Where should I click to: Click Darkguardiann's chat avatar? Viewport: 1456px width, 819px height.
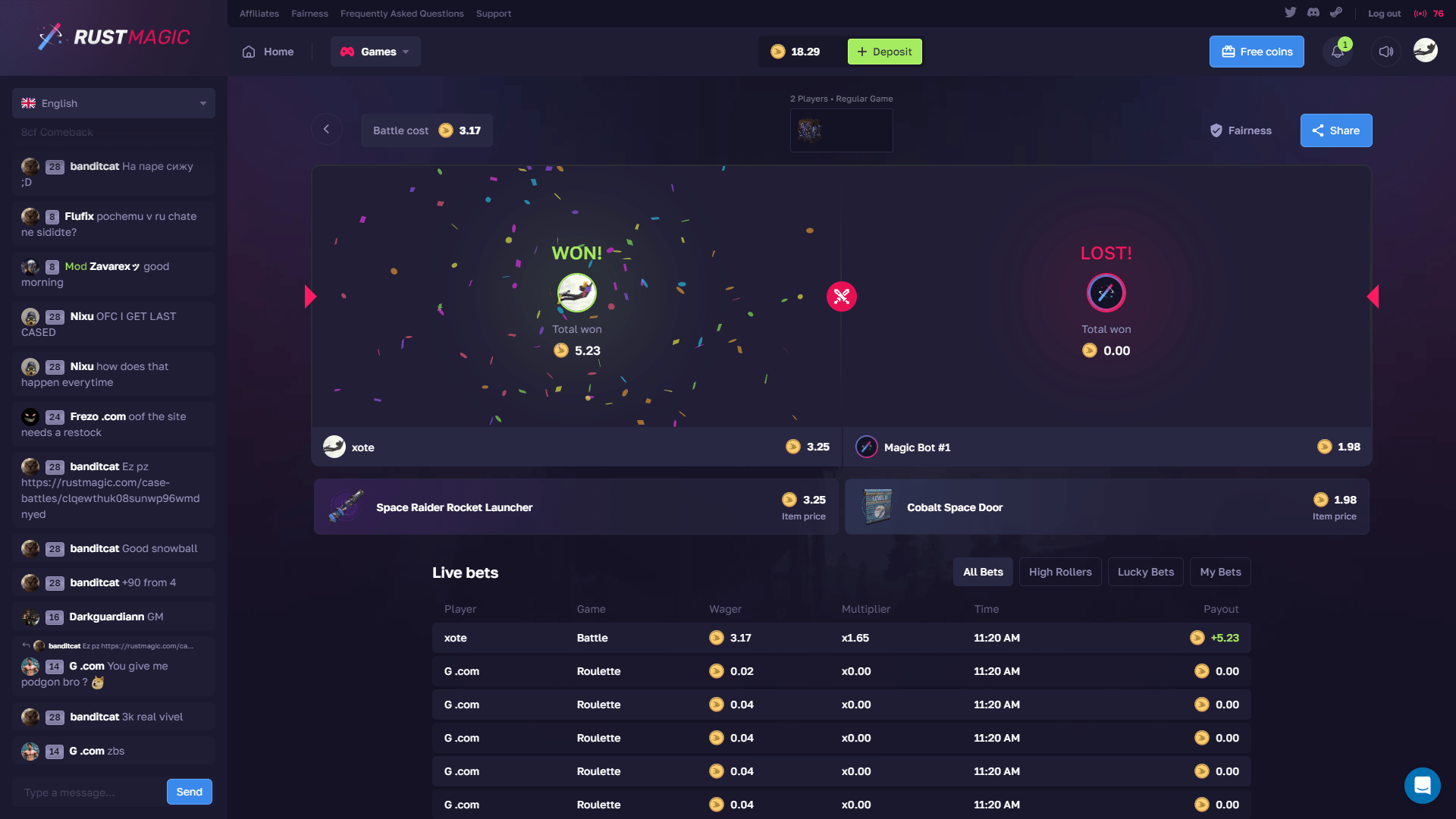pos(30,617)
